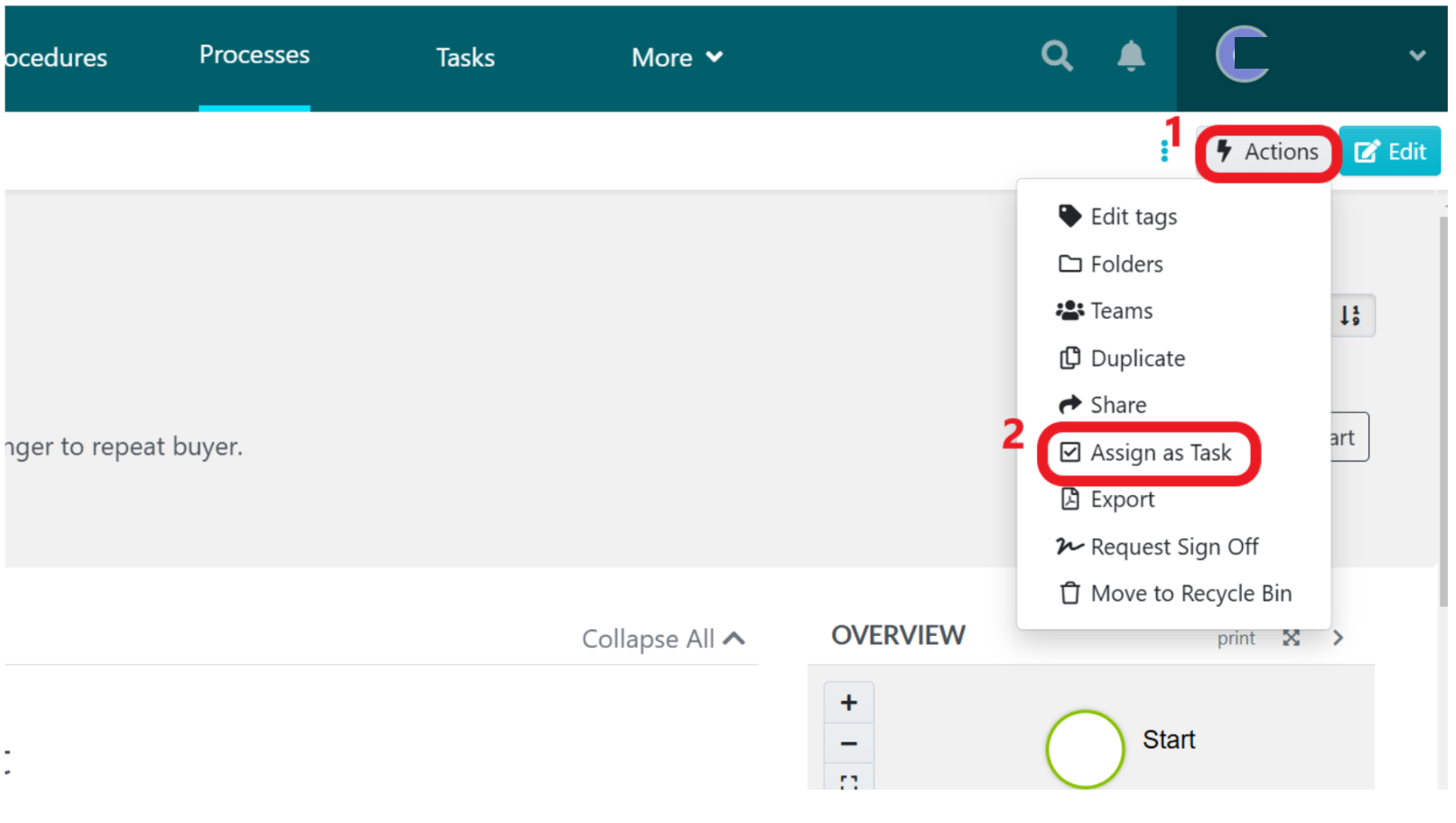The image size is (1456, 823).
Task: Switch to the Processes tab
Action: (x=254, y=56)
